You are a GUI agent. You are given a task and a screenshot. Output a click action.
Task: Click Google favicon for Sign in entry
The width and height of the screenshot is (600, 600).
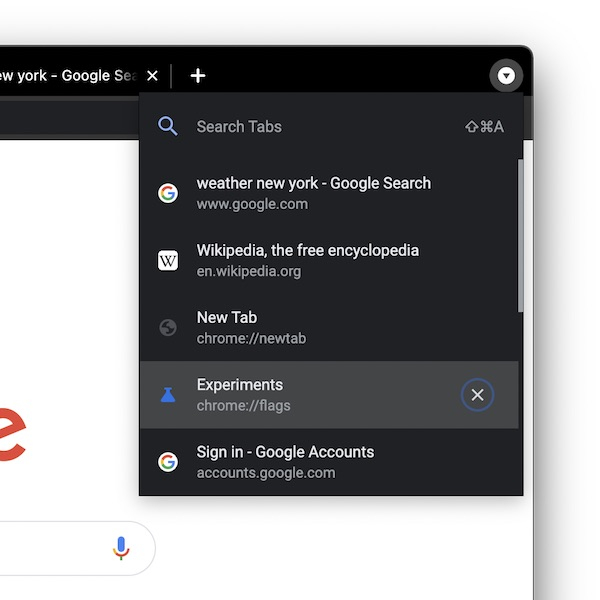coord(168,462)
